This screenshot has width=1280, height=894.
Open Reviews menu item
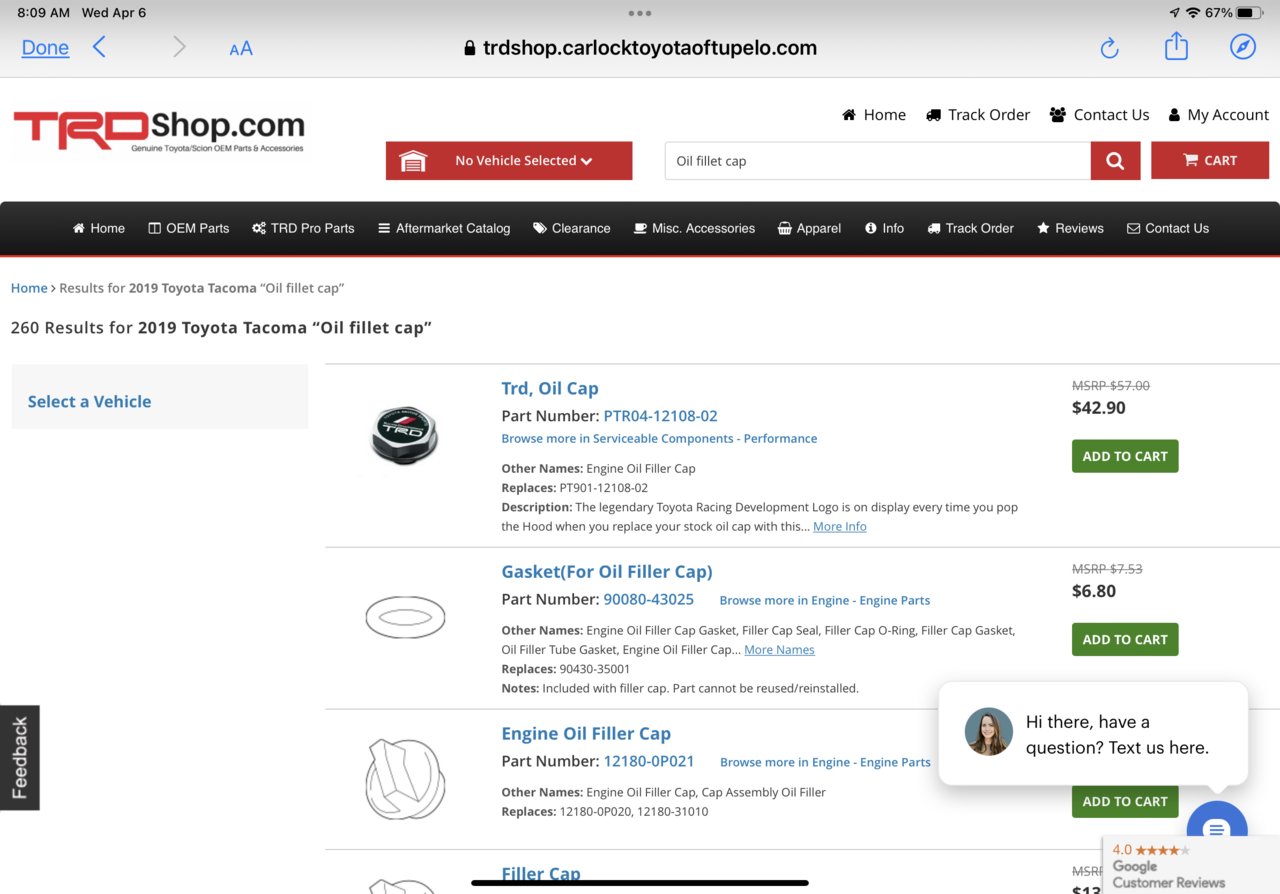pyautogui.click(x=1070, y=228)
